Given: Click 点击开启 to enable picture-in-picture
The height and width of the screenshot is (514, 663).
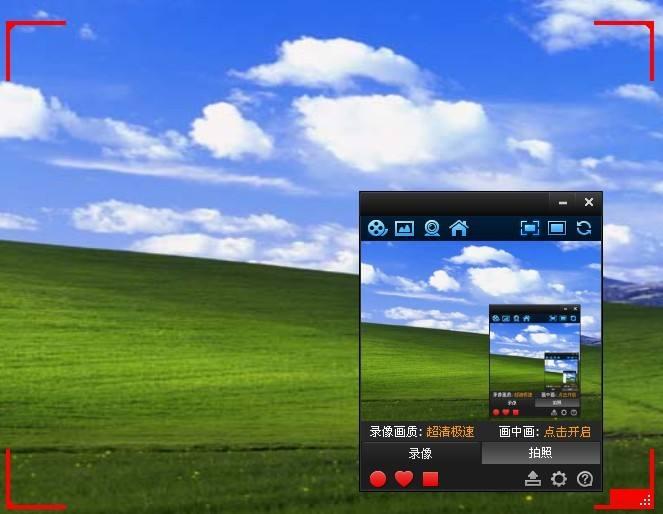Looking at the screenshot, I should (x=567, y=432).
